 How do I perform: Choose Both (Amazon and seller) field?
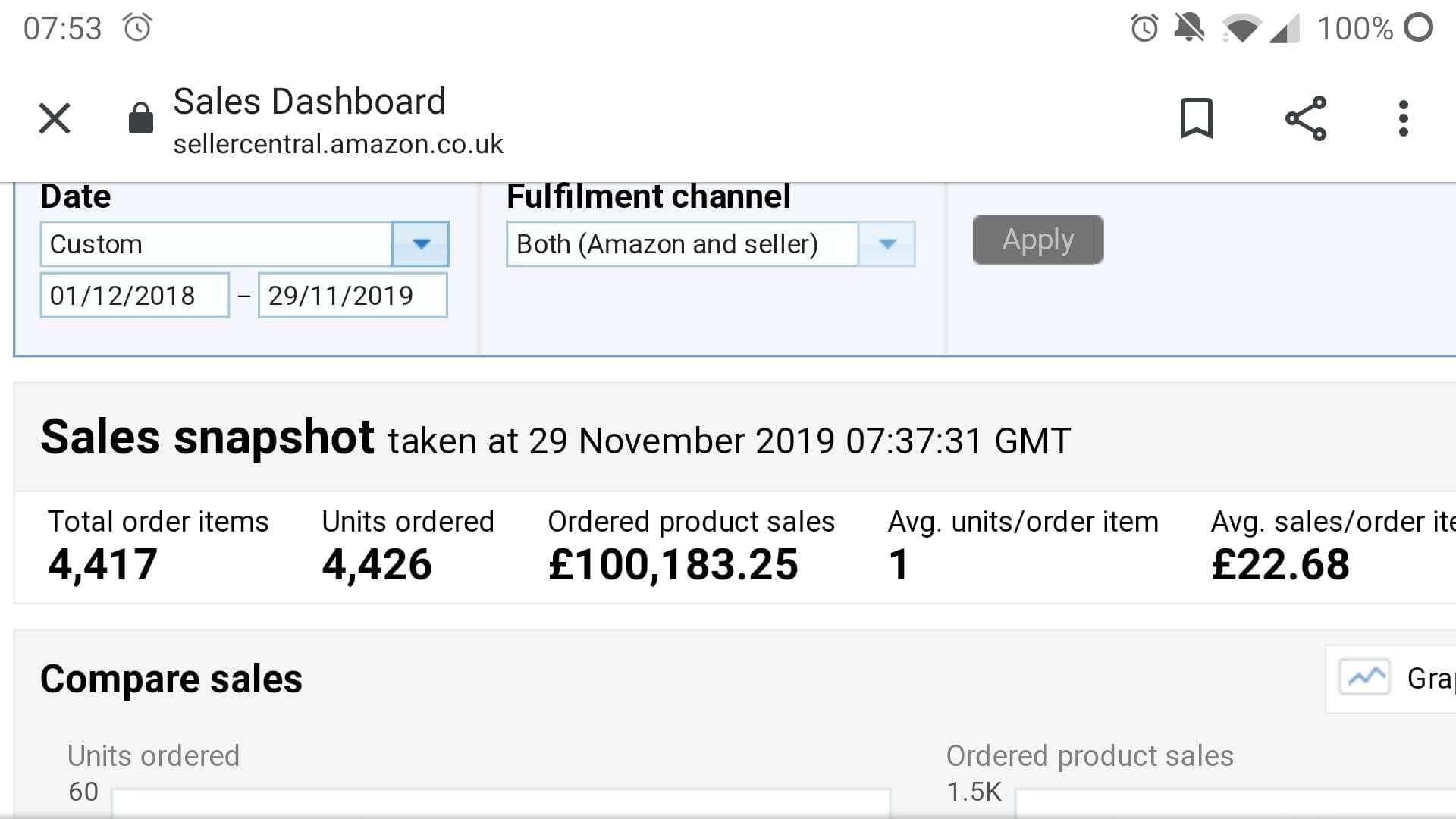tap(682, 244)
